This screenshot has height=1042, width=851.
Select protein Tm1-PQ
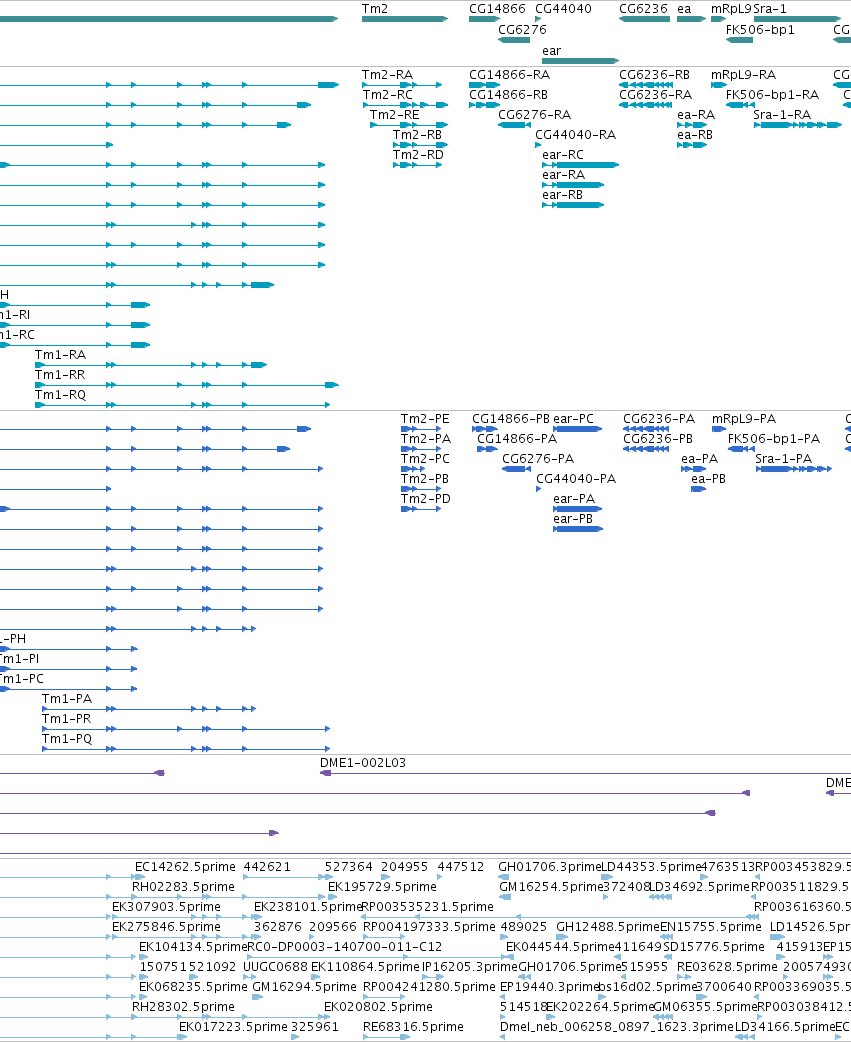tap(186, 749)
